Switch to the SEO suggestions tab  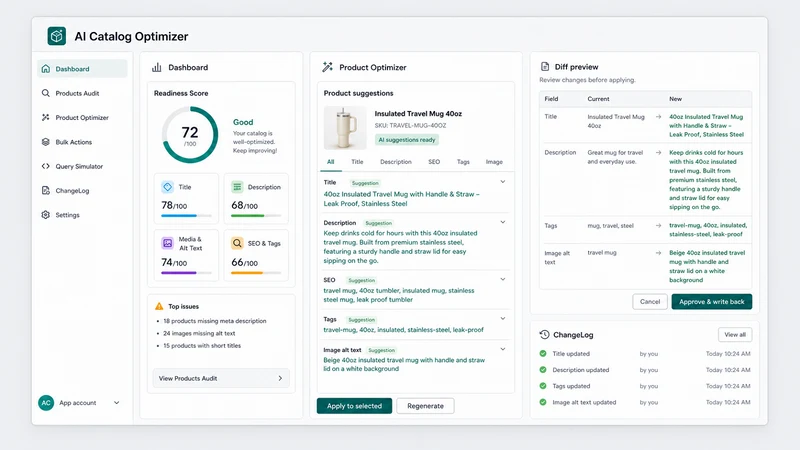coord(434,162)
